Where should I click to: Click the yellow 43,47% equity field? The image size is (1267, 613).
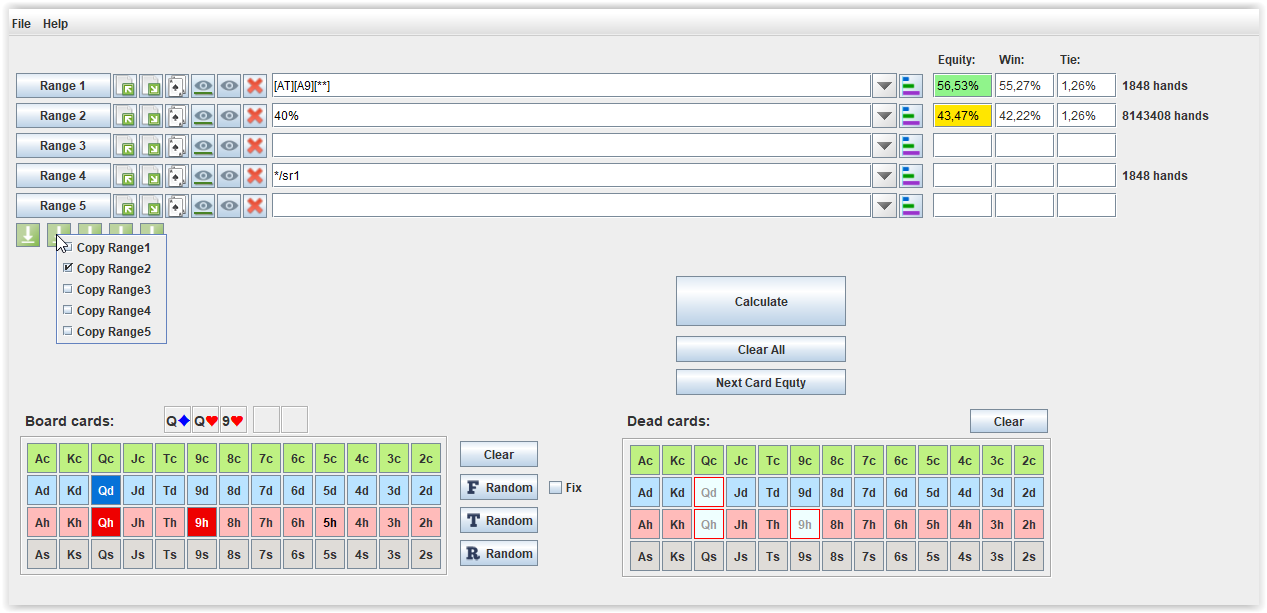(963, 116)
